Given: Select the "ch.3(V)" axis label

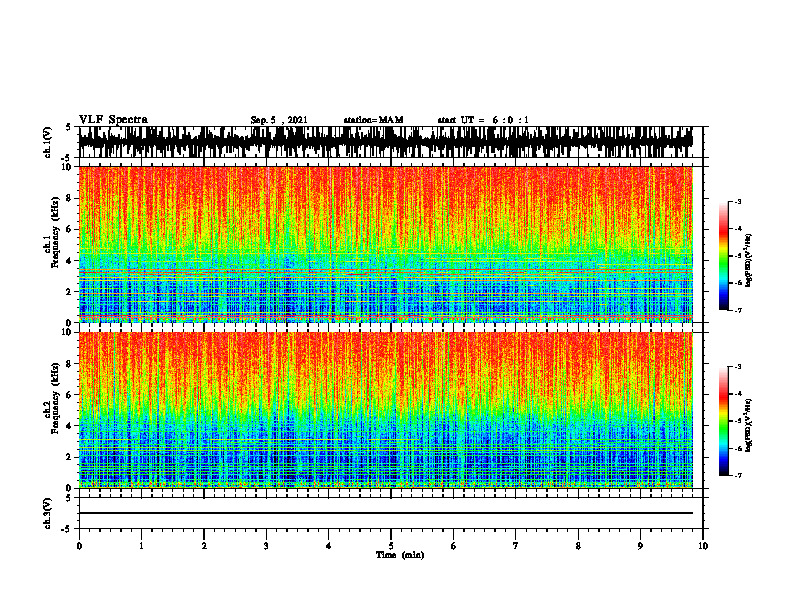Looking at the screenshot, I should [48, 514].
